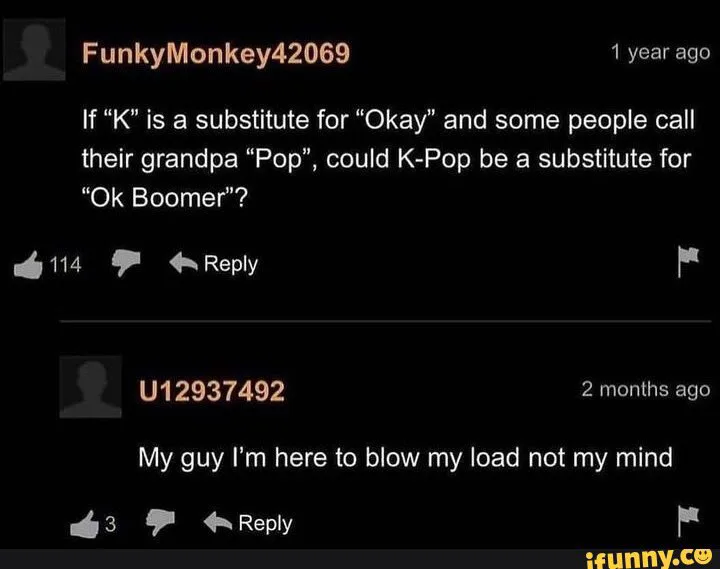
Task: Downvote the FunkyMonkey42069 comment
Action: click(126, 263)
